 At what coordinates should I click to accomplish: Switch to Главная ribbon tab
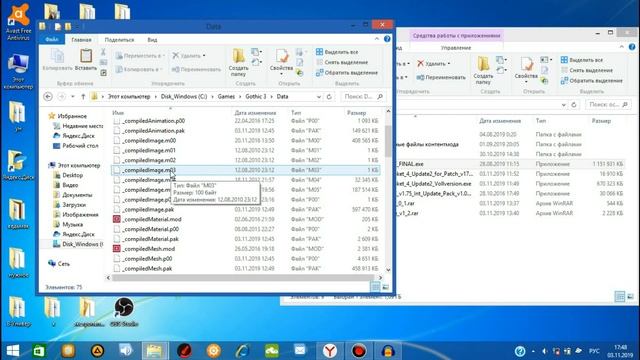pyautogui.click(x=81, y=40)
